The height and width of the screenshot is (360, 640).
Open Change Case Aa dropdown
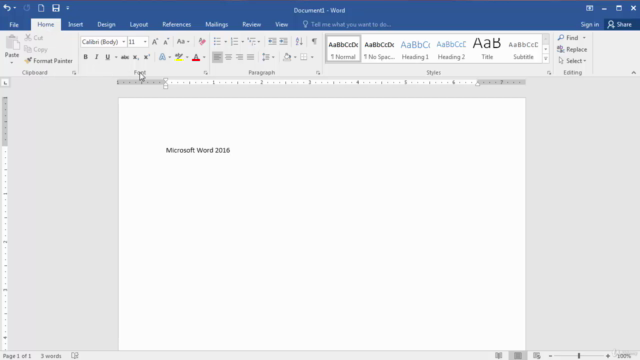pos(183,42)
